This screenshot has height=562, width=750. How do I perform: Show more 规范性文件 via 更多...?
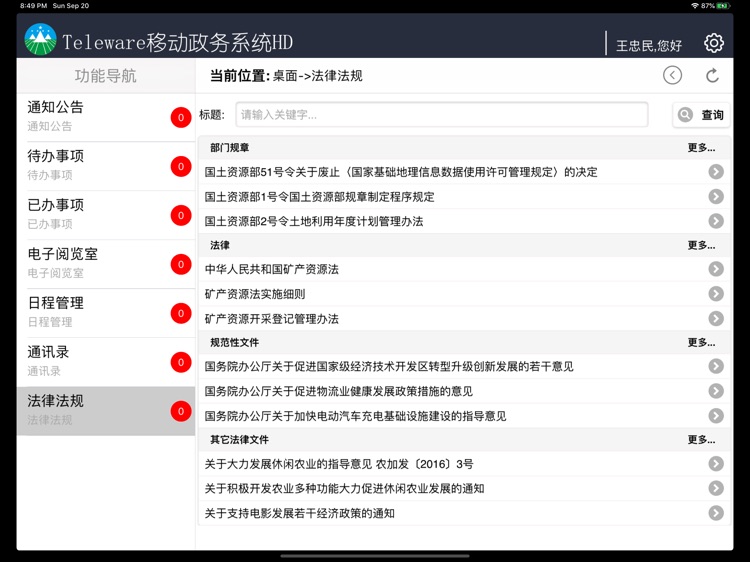coord(701,342)
